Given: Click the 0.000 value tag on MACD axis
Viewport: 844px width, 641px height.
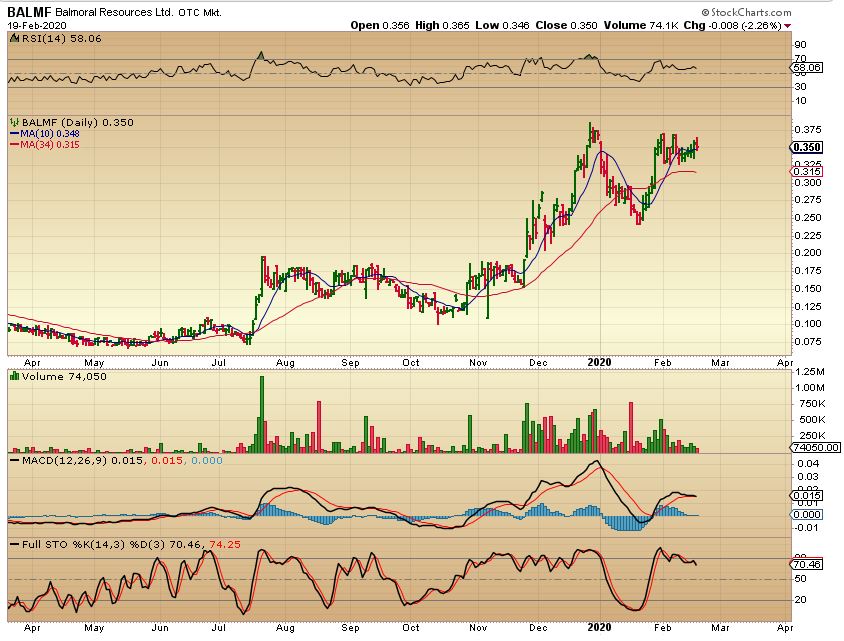Looking at the screenshot, I should pos(807,515).
